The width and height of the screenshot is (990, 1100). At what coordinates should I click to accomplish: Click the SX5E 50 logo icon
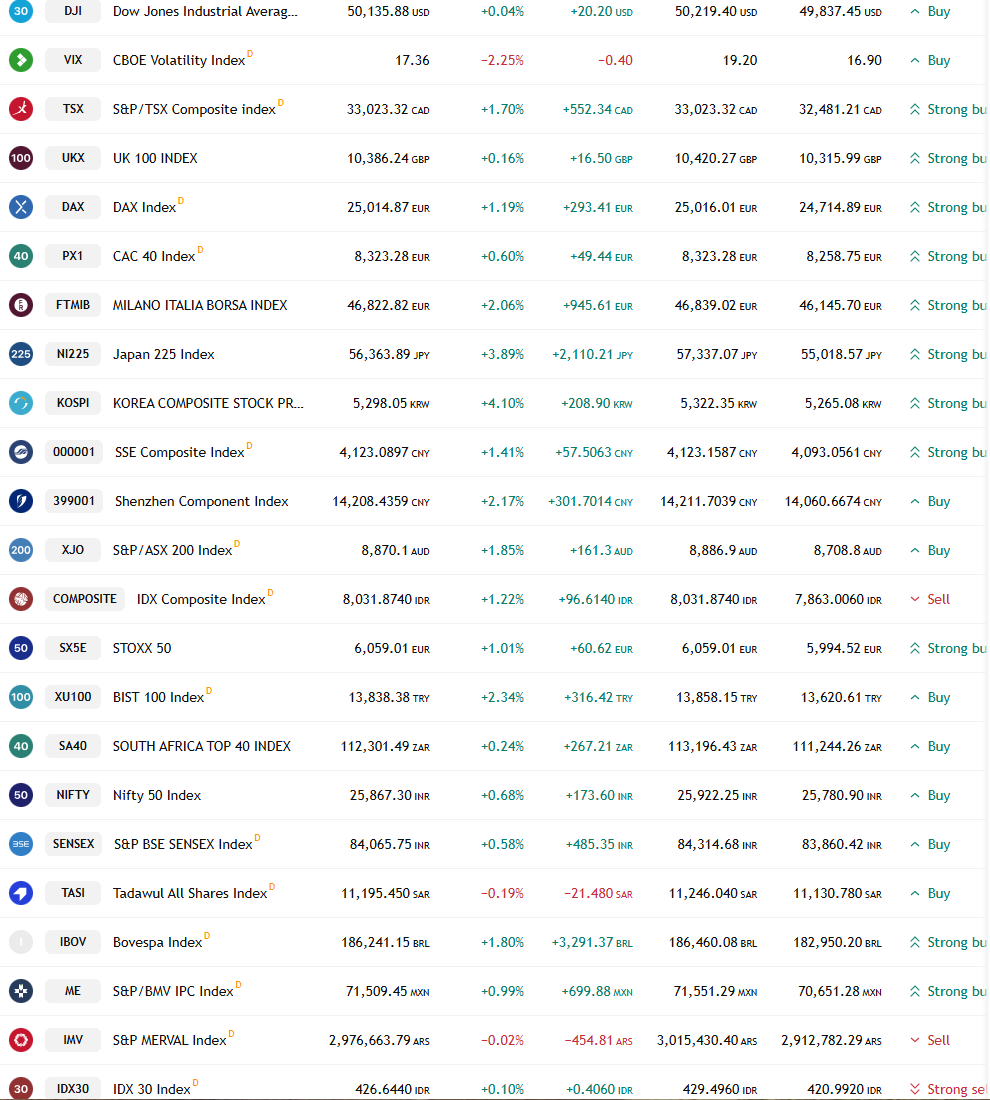point(21,648)
